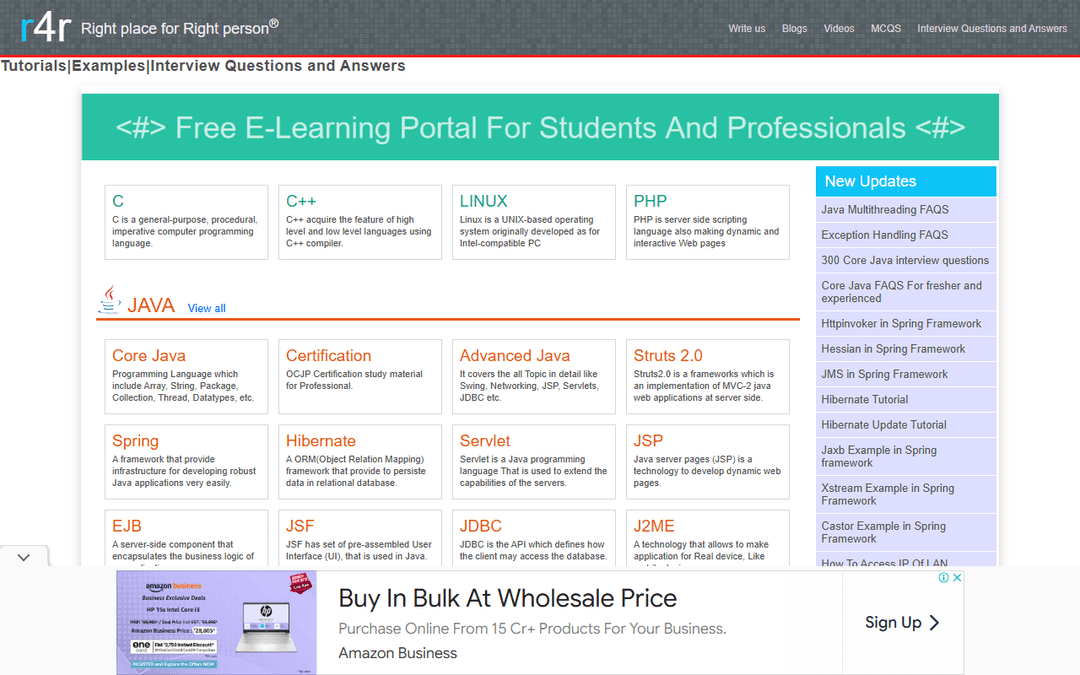This screenshot has height=675, width=1080.
Task: Open the JSP card
Action: click(x=707, y=461)
